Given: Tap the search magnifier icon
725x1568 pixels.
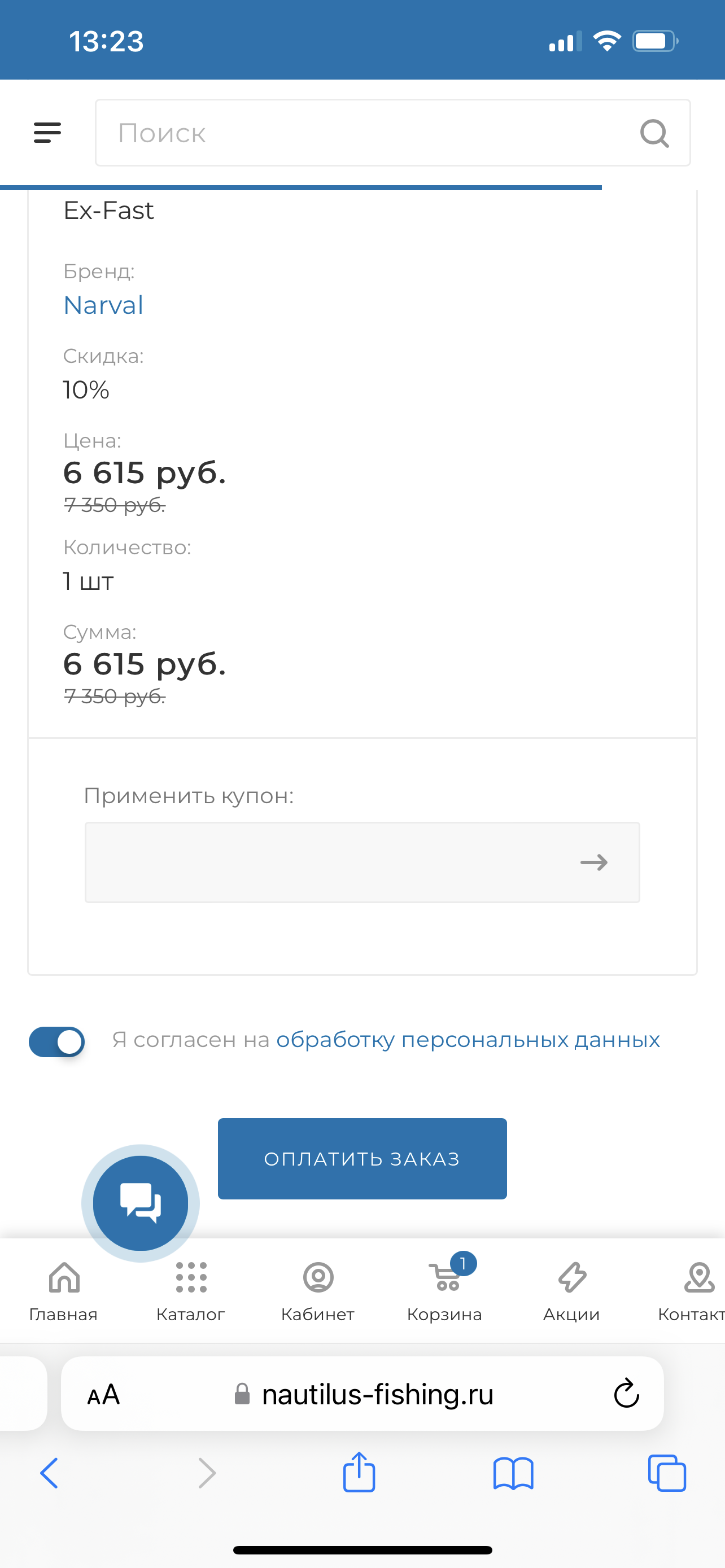Looking at the screenshot, I should 654,133.
